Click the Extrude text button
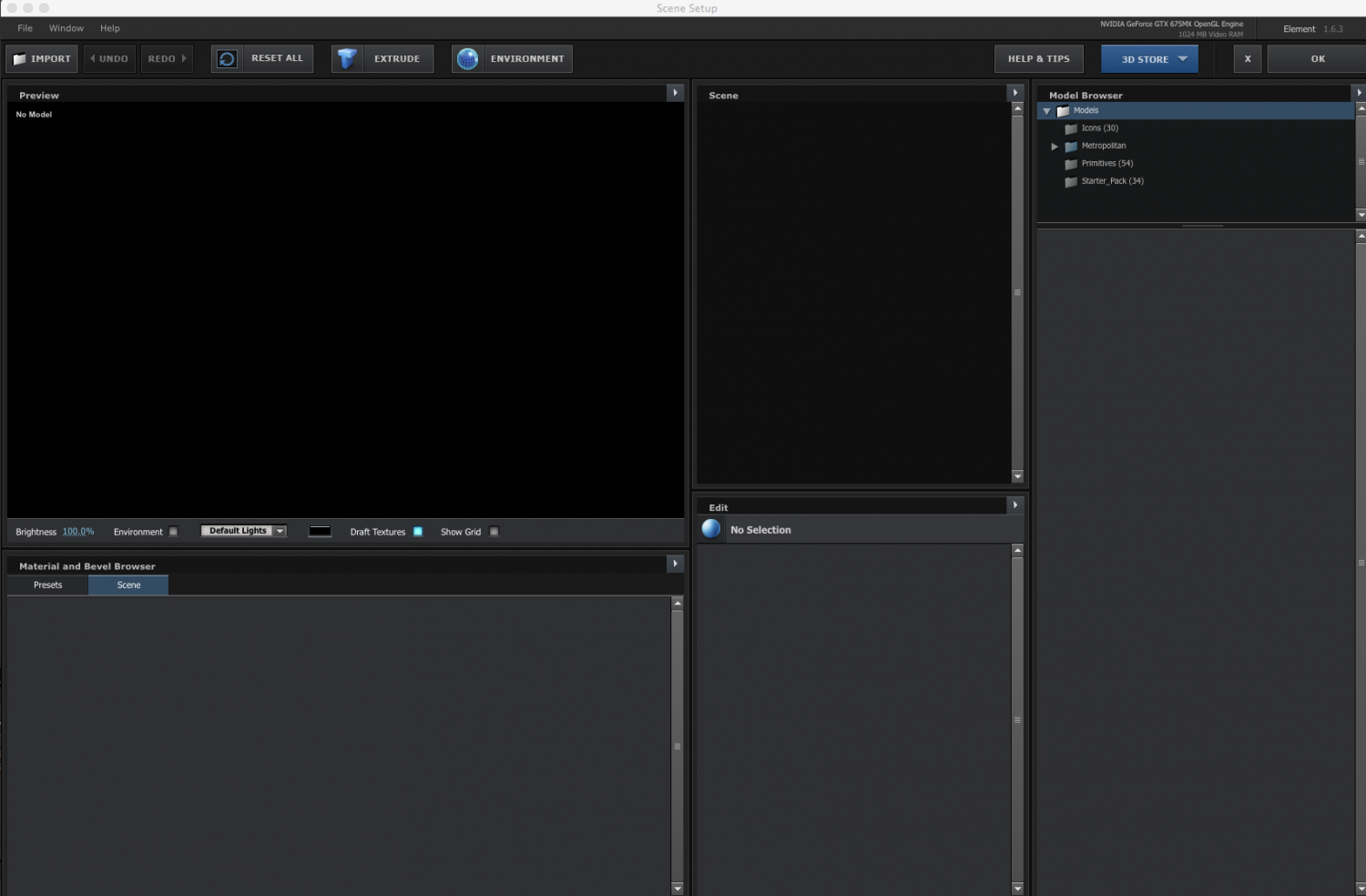This screenshot has width=1366, height=896. [x=397, y=58]
